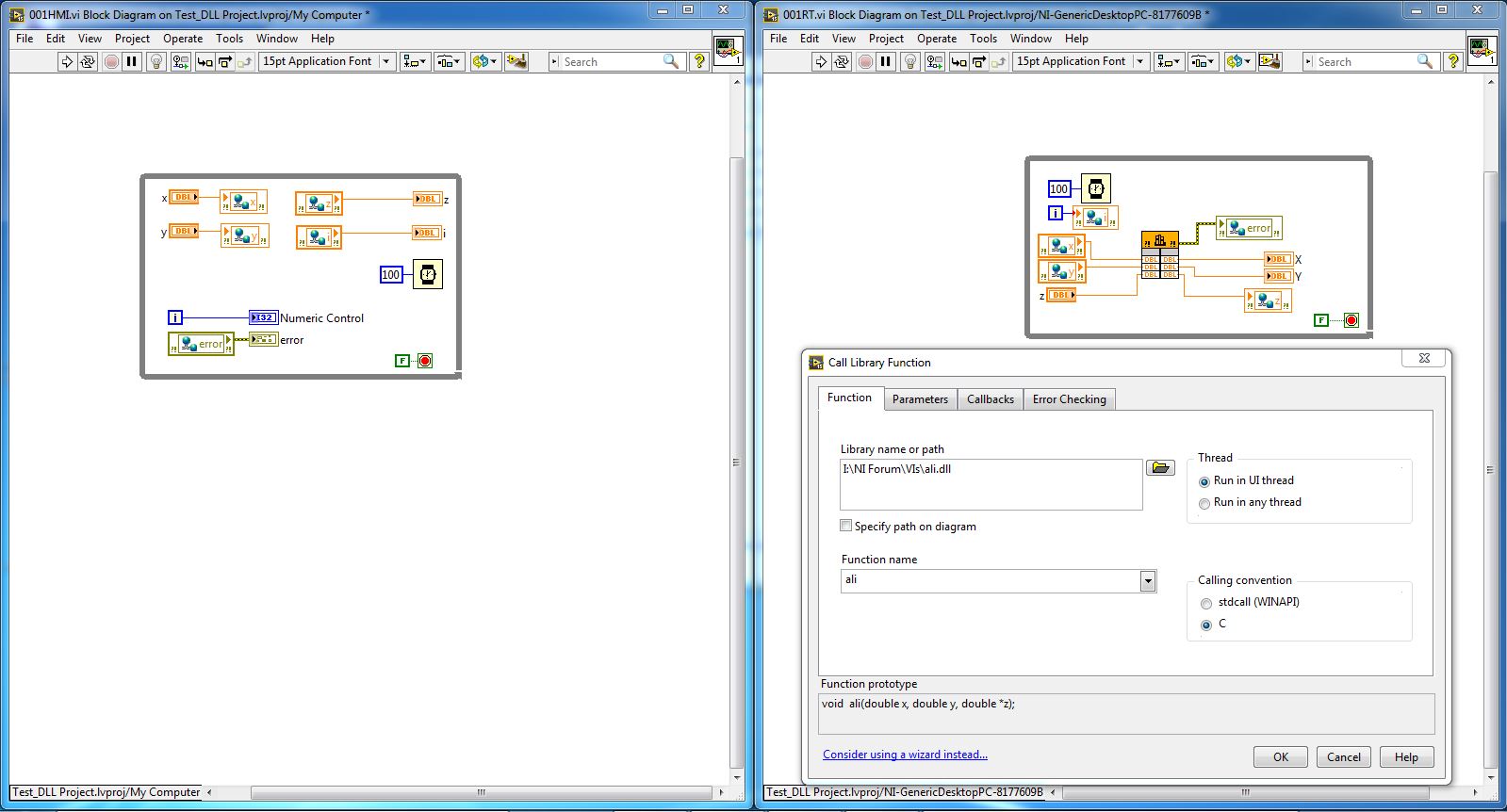Click Retain Wire Values in 001HMI.vi toolbar

(180, 61)
